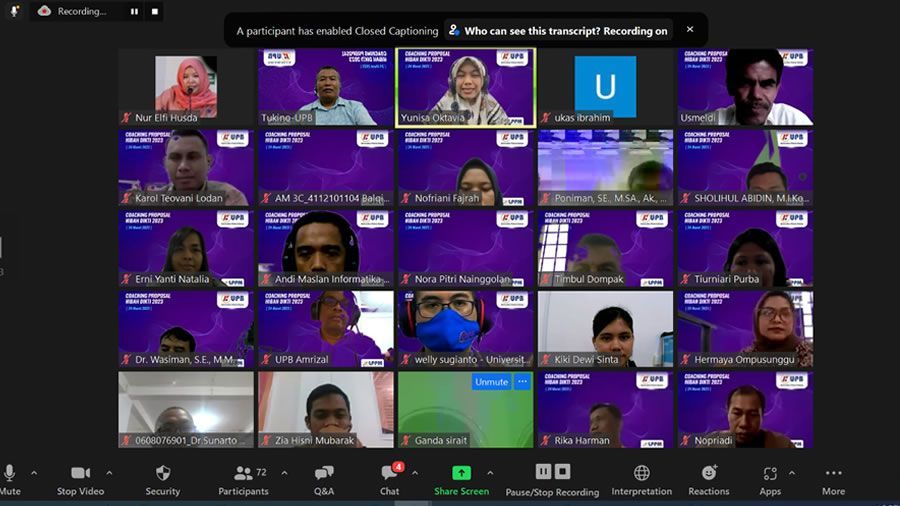Viewport: 900px width, 506px height.
Task: Expand video options arrow beside Stop Video
Action: 109,473
